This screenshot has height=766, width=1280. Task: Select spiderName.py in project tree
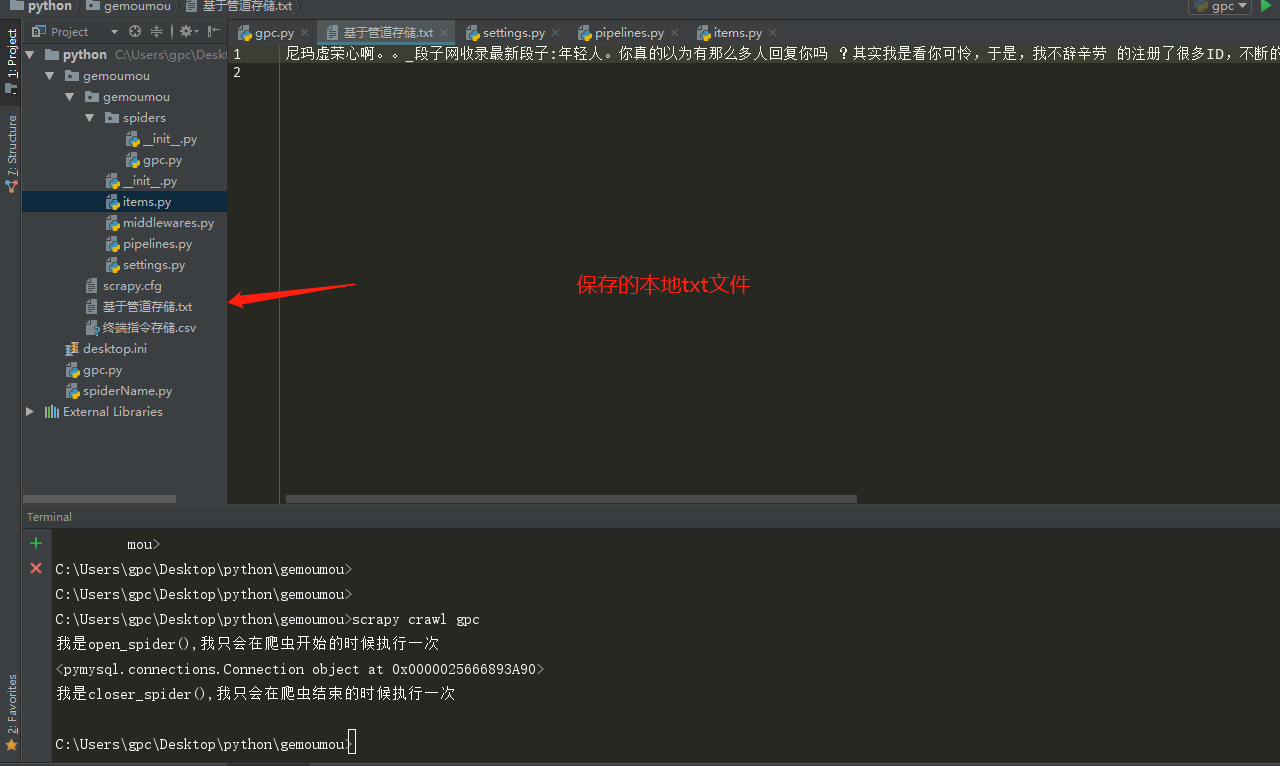119,391
